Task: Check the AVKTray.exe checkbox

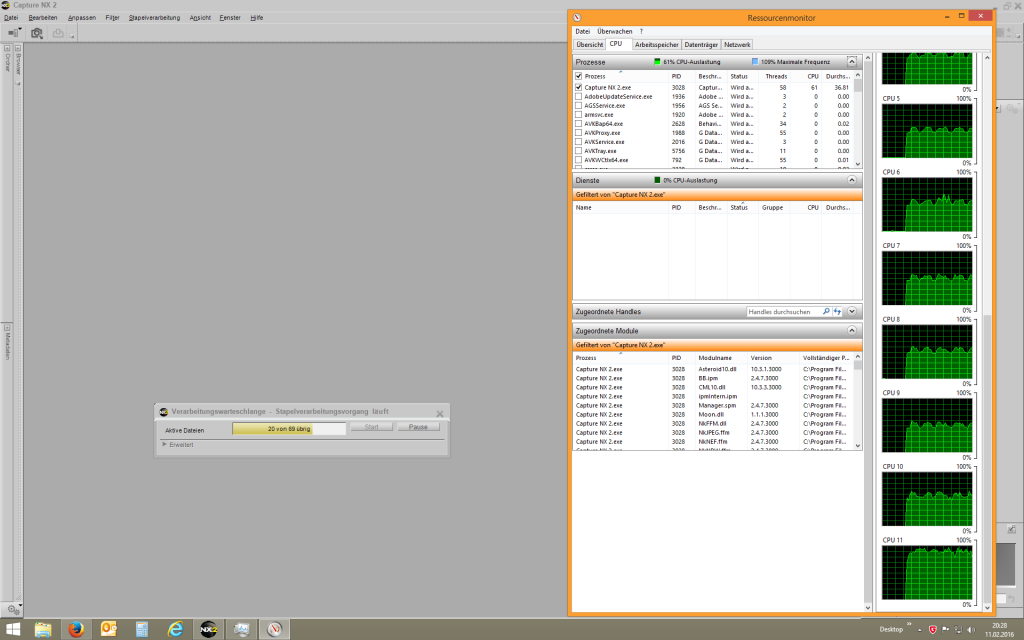Action: [x=579, y=151]
